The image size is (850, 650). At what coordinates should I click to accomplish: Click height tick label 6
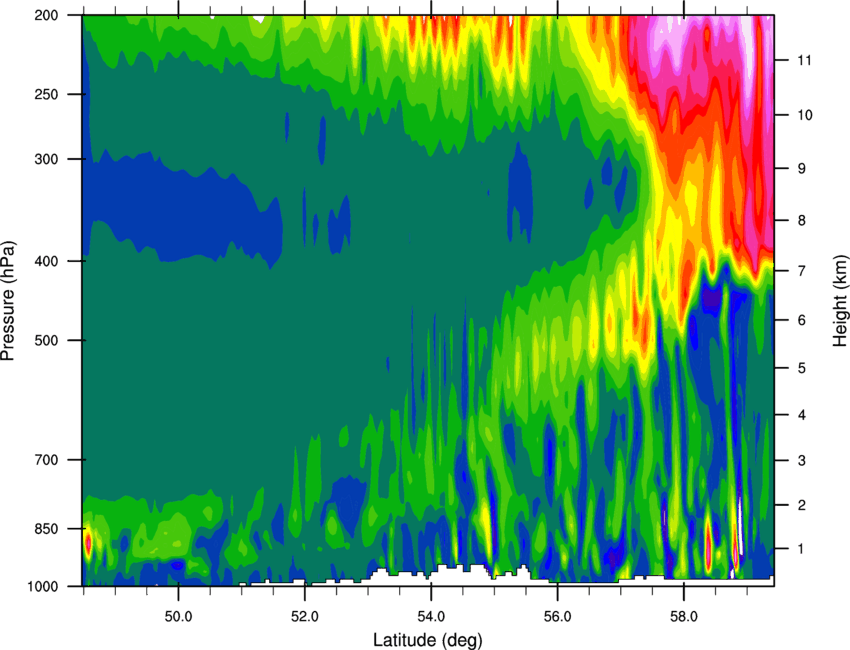pyautogui.click(x=802, y=320)
